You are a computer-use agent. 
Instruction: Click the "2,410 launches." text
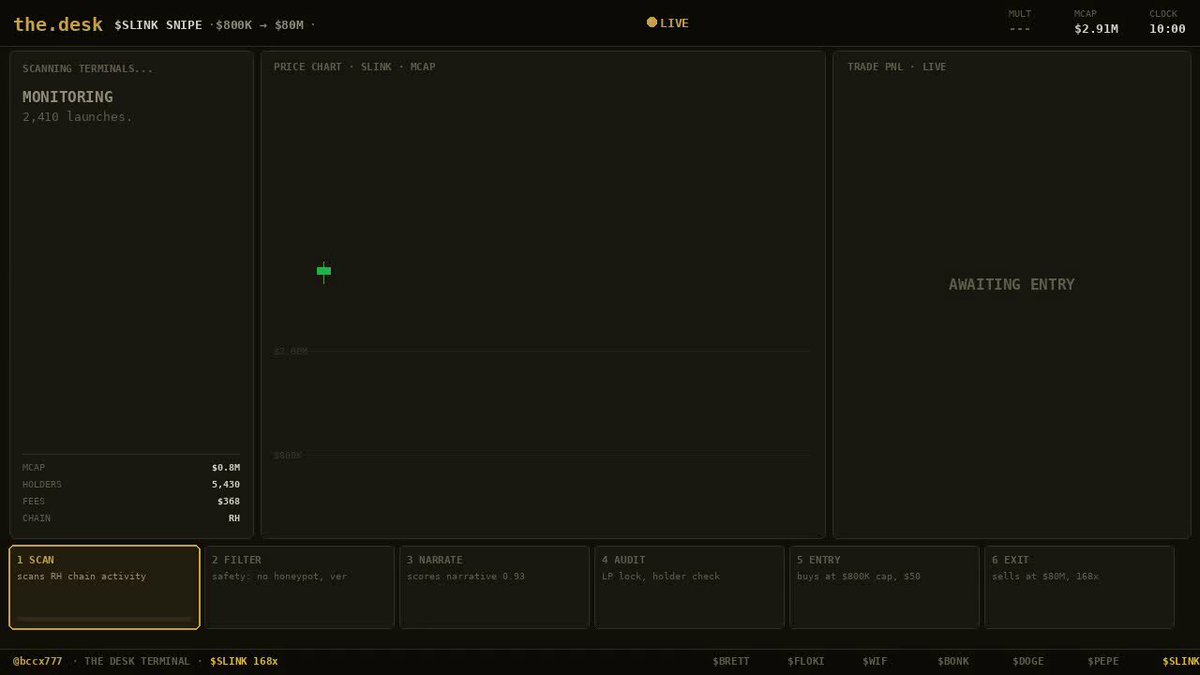click(x=77, y=117)
